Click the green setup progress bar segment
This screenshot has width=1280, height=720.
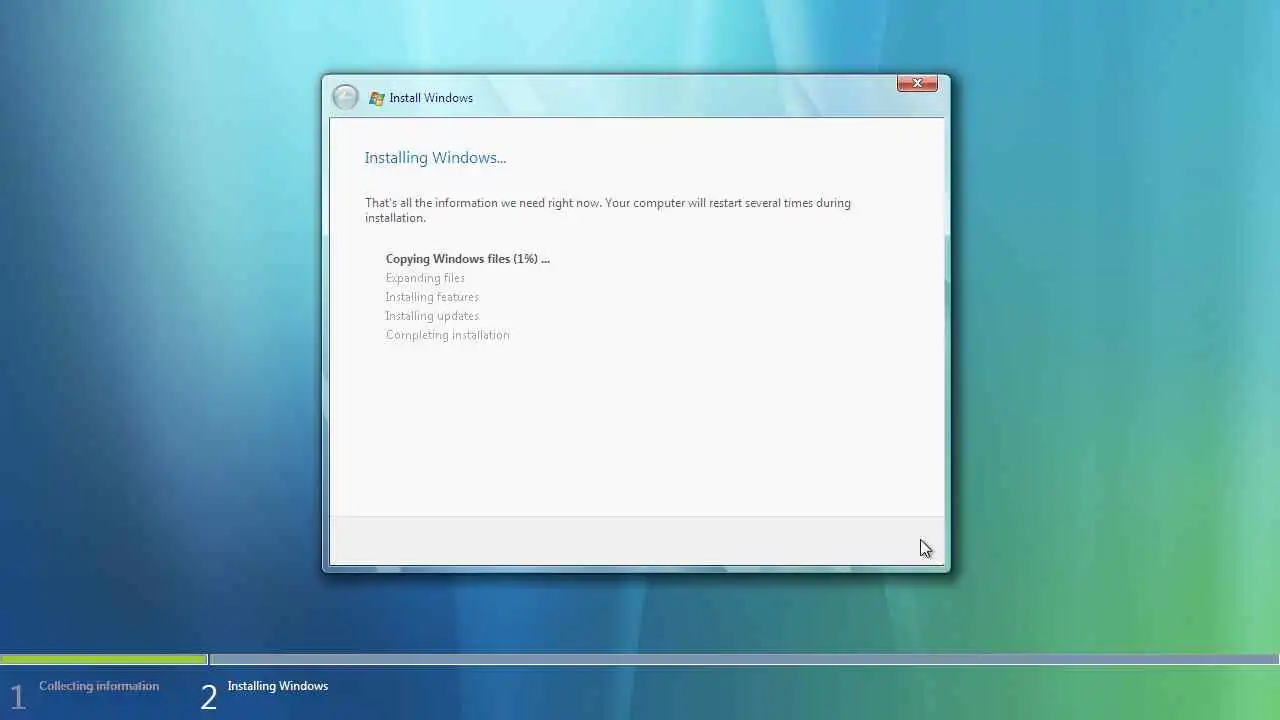click(104, 660)
